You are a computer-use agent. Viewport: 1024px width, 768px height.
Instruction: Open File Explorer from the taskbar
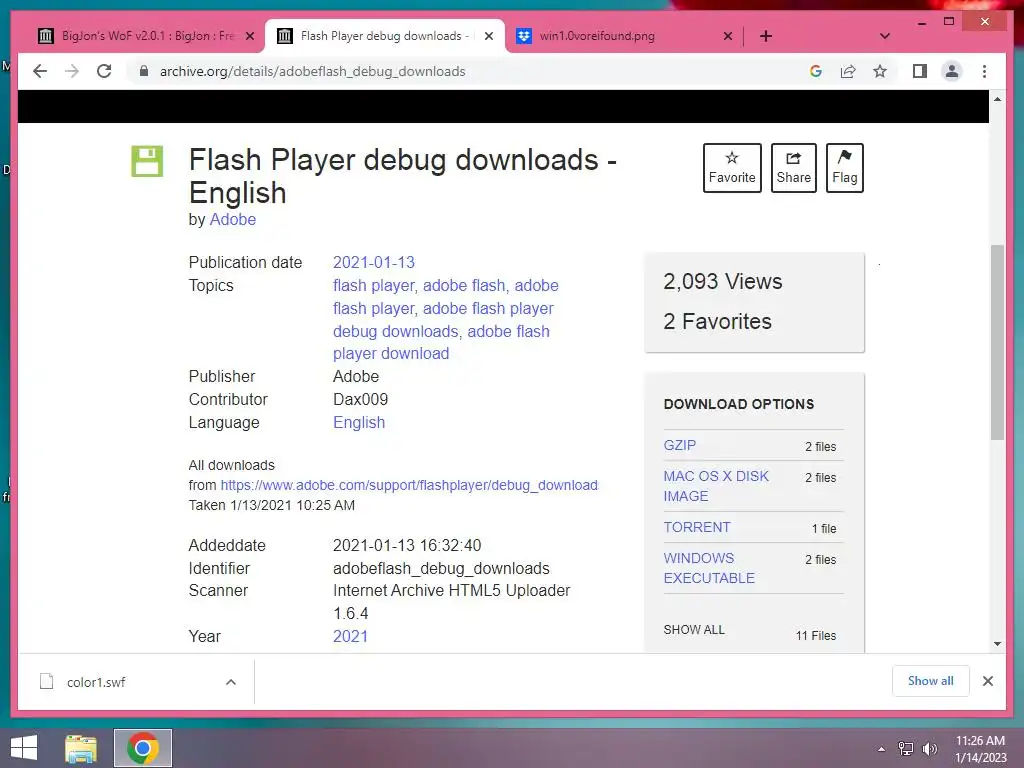(81, 748)
